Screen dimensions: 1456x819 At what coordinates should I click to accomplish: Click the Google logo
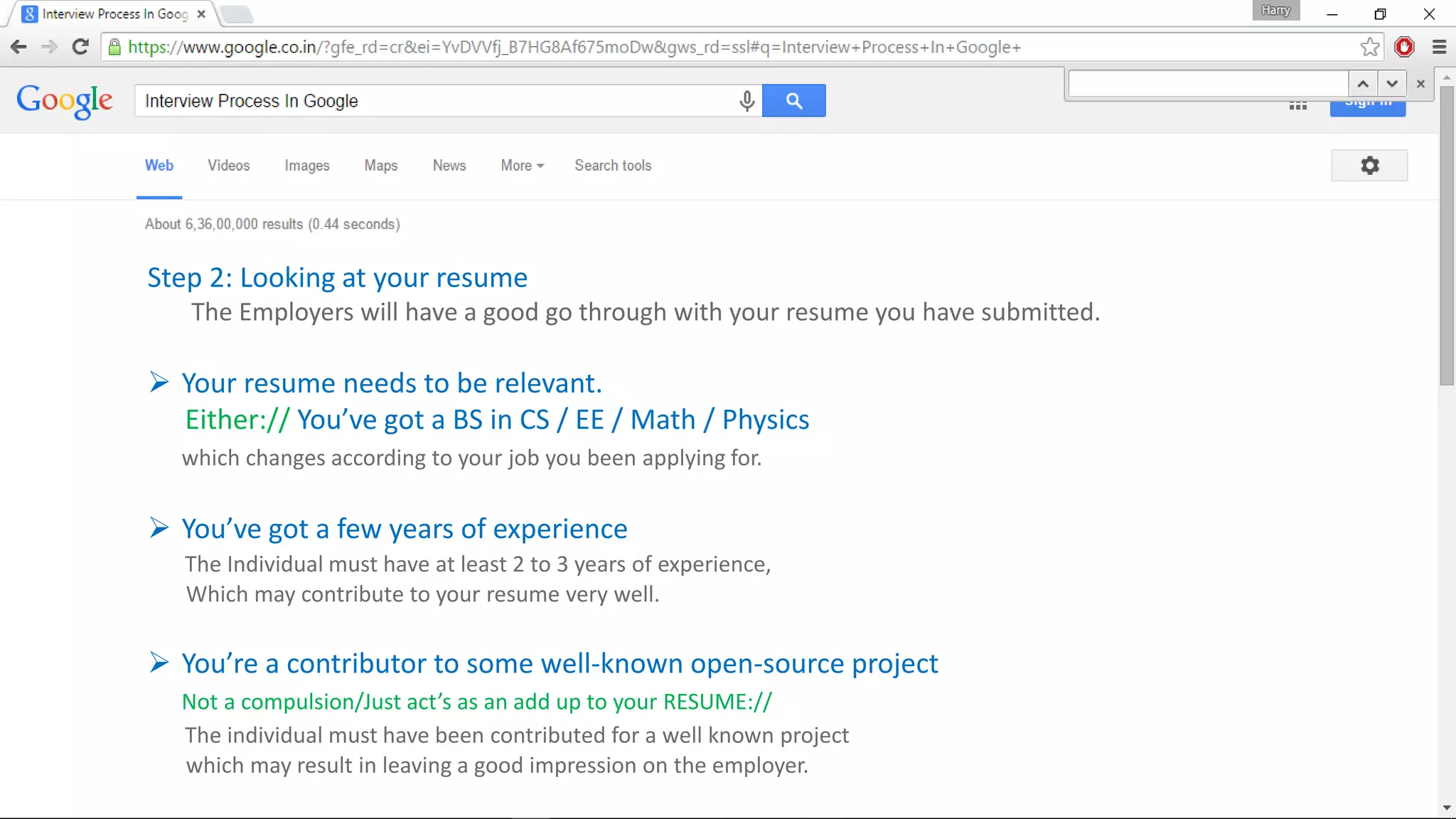65,101
